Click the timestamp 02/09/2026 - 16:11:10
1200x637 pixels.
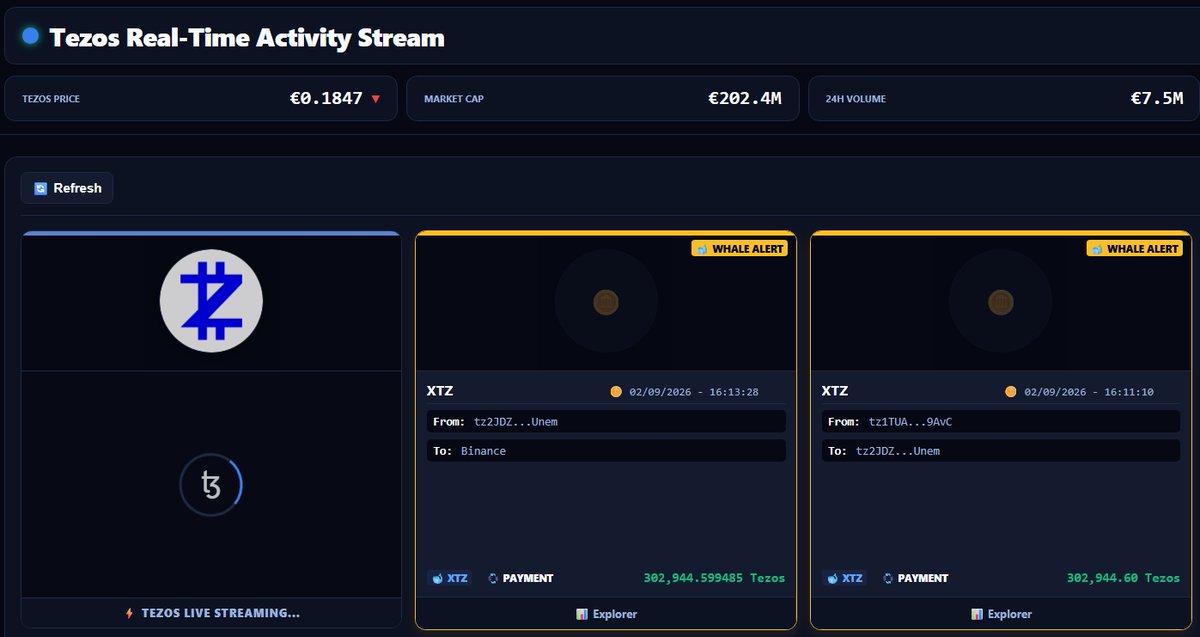pos(1089,392)
